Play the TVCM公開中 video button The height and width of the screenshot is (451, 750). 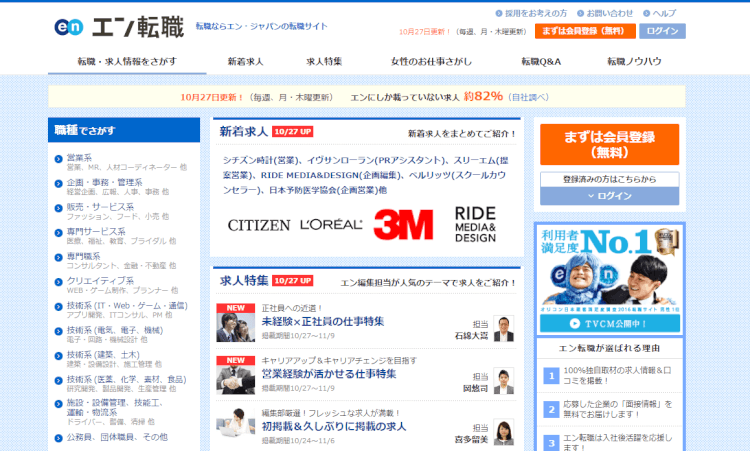(610, 324)
